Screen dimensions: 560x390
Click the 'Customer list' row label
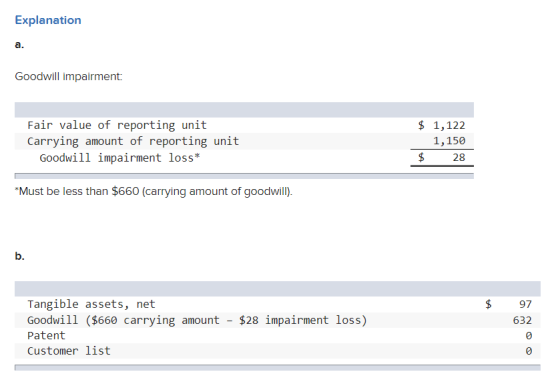tap(69, 351)
